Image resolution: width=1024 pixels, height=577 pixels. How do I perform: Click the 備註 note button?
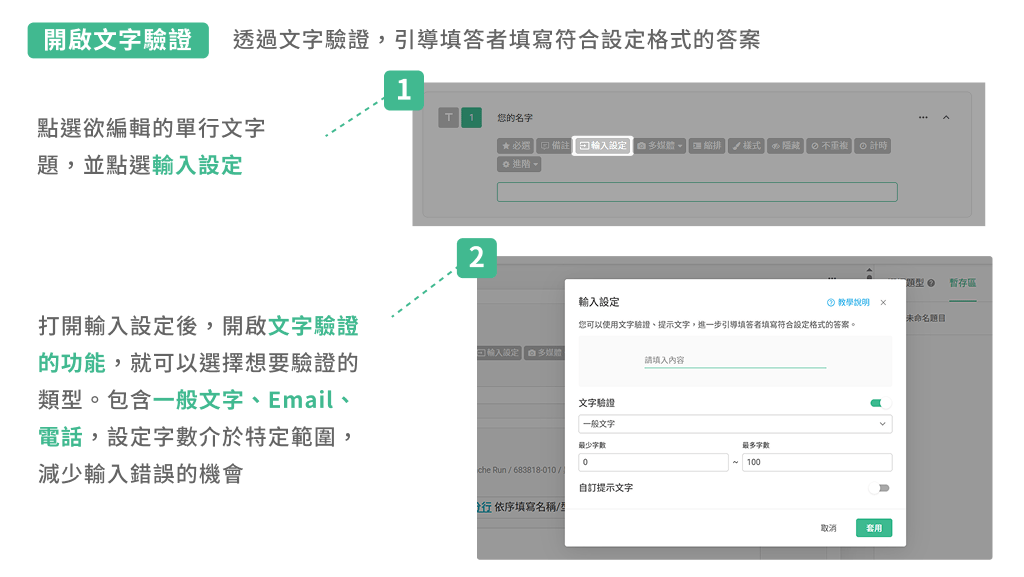[x=555, y=146]
